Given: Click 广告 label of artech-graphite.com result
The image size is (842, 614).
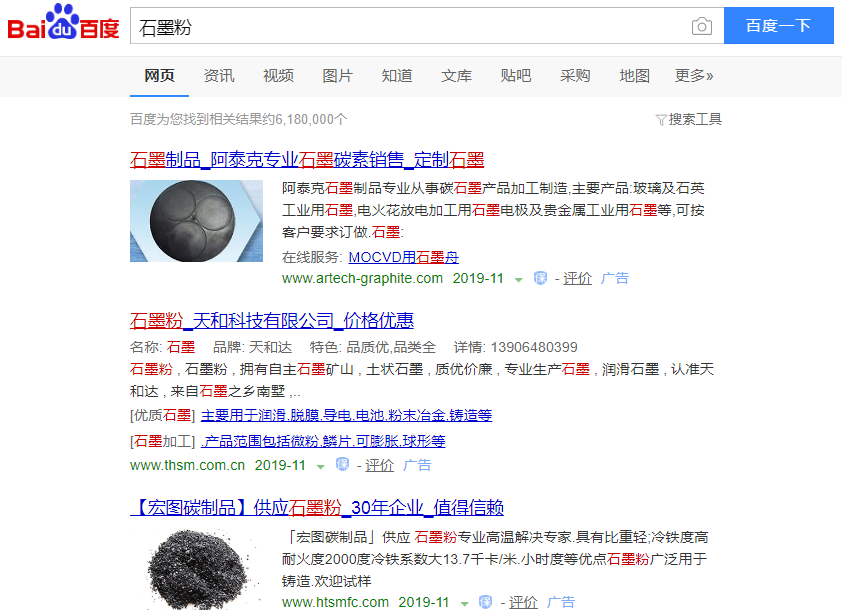Looking at the screenshot, I should pos(614,278).
